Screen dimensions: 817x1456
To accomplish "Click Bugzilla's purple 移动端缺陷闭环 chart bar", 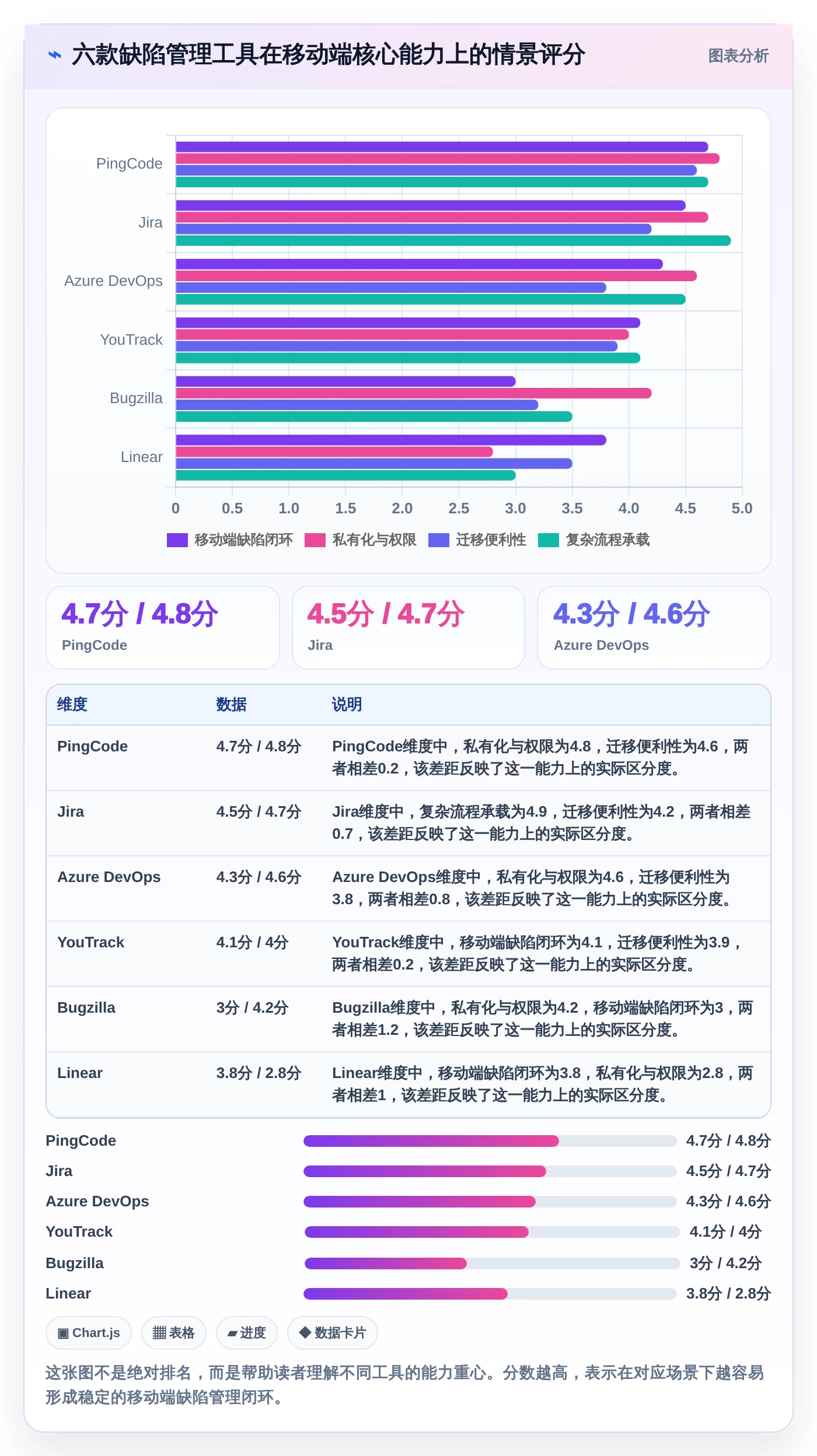I will click(345, 381).
